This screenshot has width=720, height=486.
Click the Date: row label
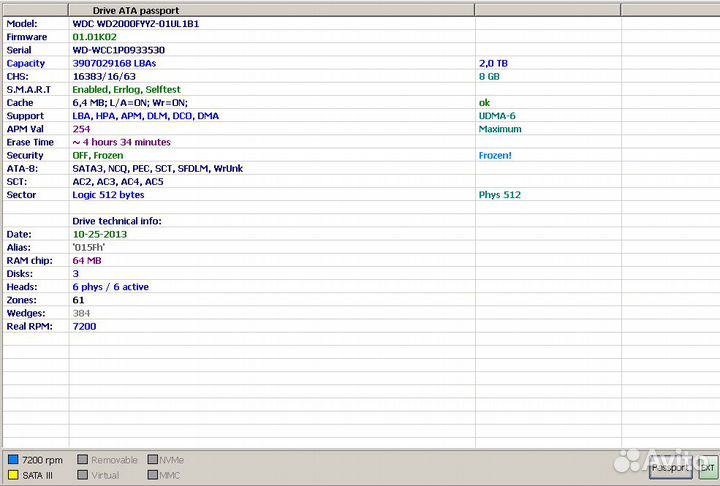19,234
